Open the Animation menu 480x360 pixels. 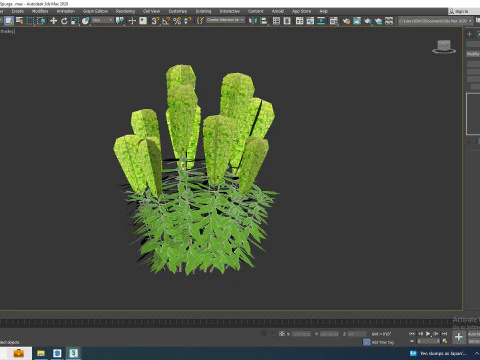click(66, 11)
